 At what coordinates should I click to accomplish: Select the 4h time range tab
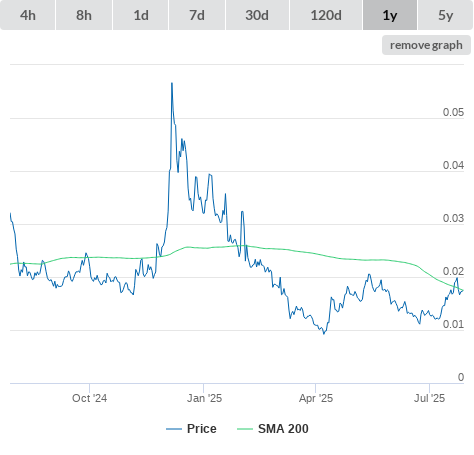point(28,15)
